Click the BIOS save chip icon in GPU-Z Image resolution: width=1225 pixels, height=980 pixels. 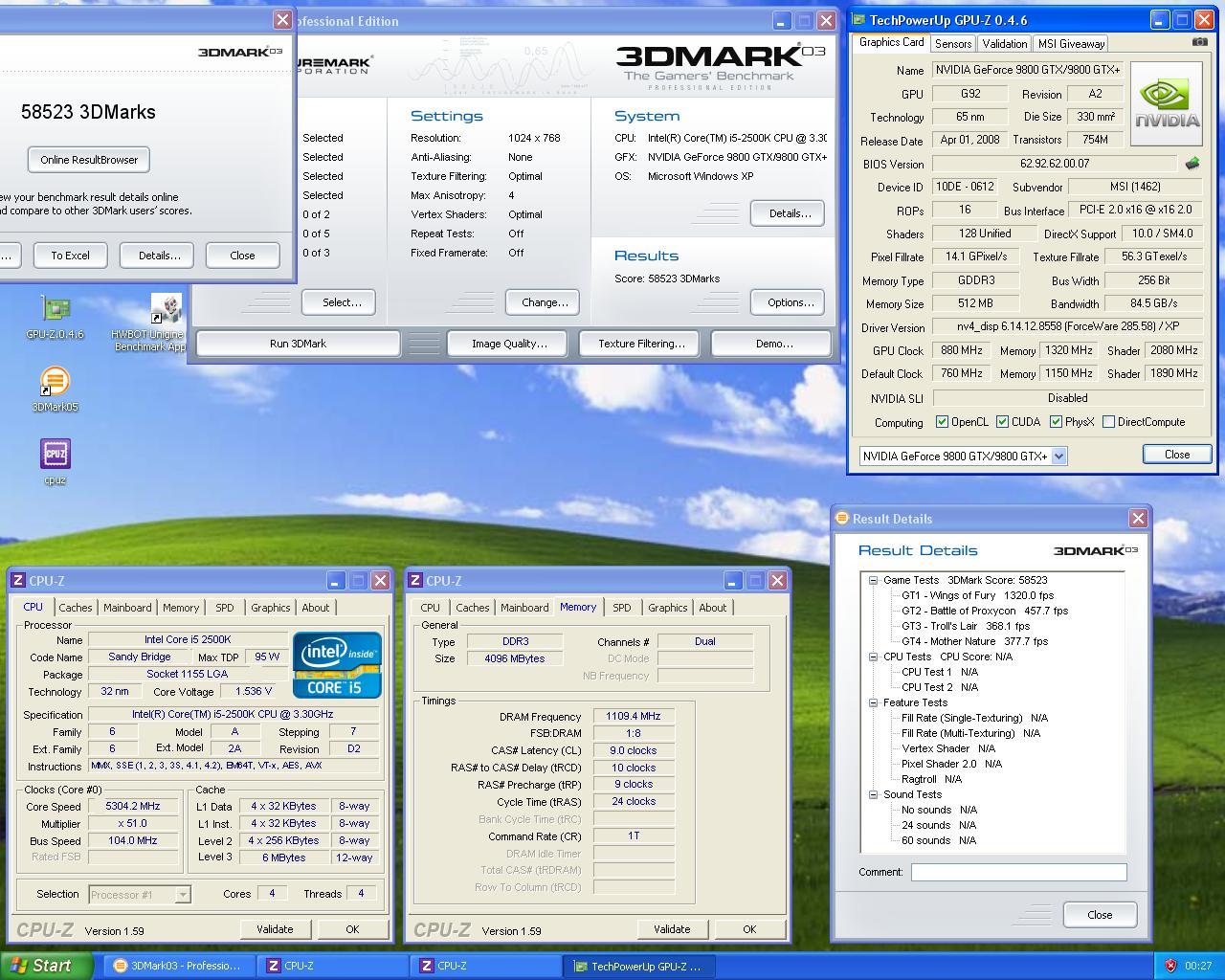(x=1192, y=164)
